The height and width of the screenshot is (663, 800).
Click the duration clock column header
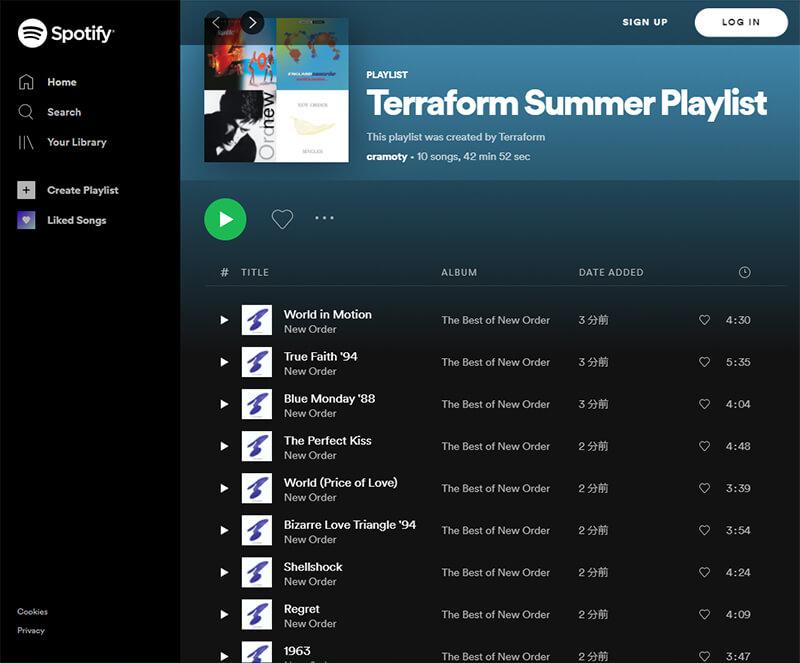point(744,272)
